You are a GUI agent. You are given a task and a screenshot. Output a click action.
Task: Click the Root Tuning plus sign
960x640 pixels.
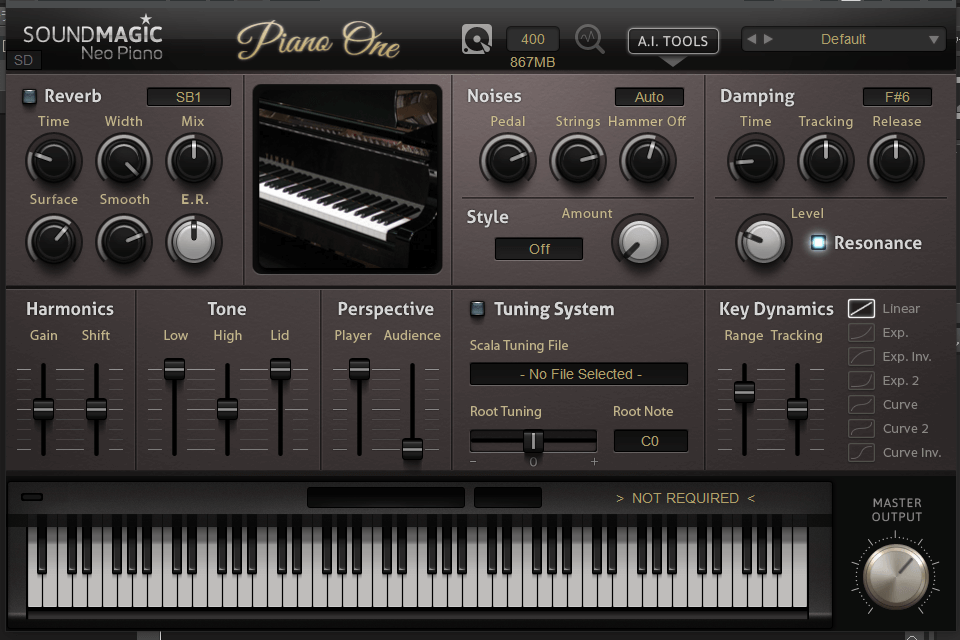click(x=594, y=462)
